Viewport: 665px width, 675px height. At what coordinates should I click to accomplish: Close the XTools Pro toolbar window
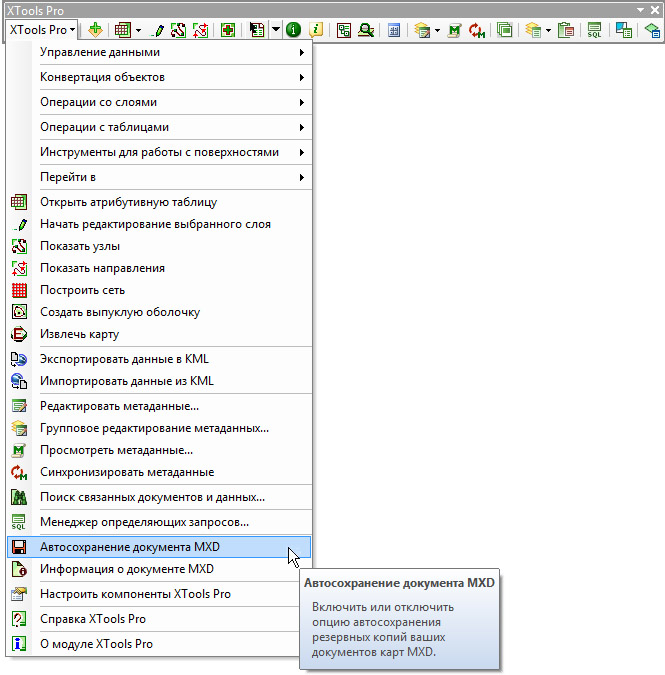[x=655, y=9]
